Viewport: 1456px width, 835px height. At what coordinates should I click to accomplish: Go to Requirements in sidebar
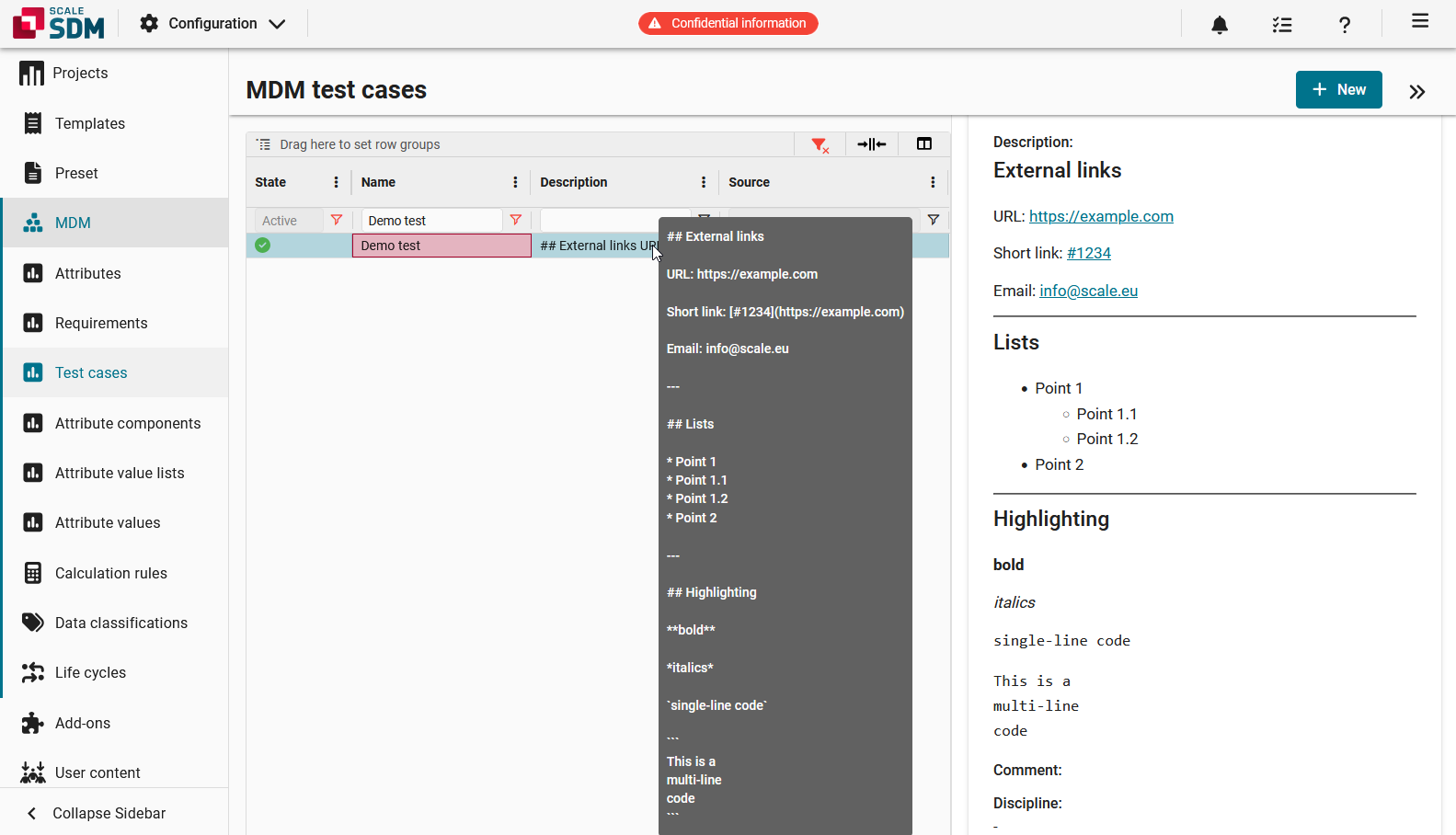(x=101, y=323)
